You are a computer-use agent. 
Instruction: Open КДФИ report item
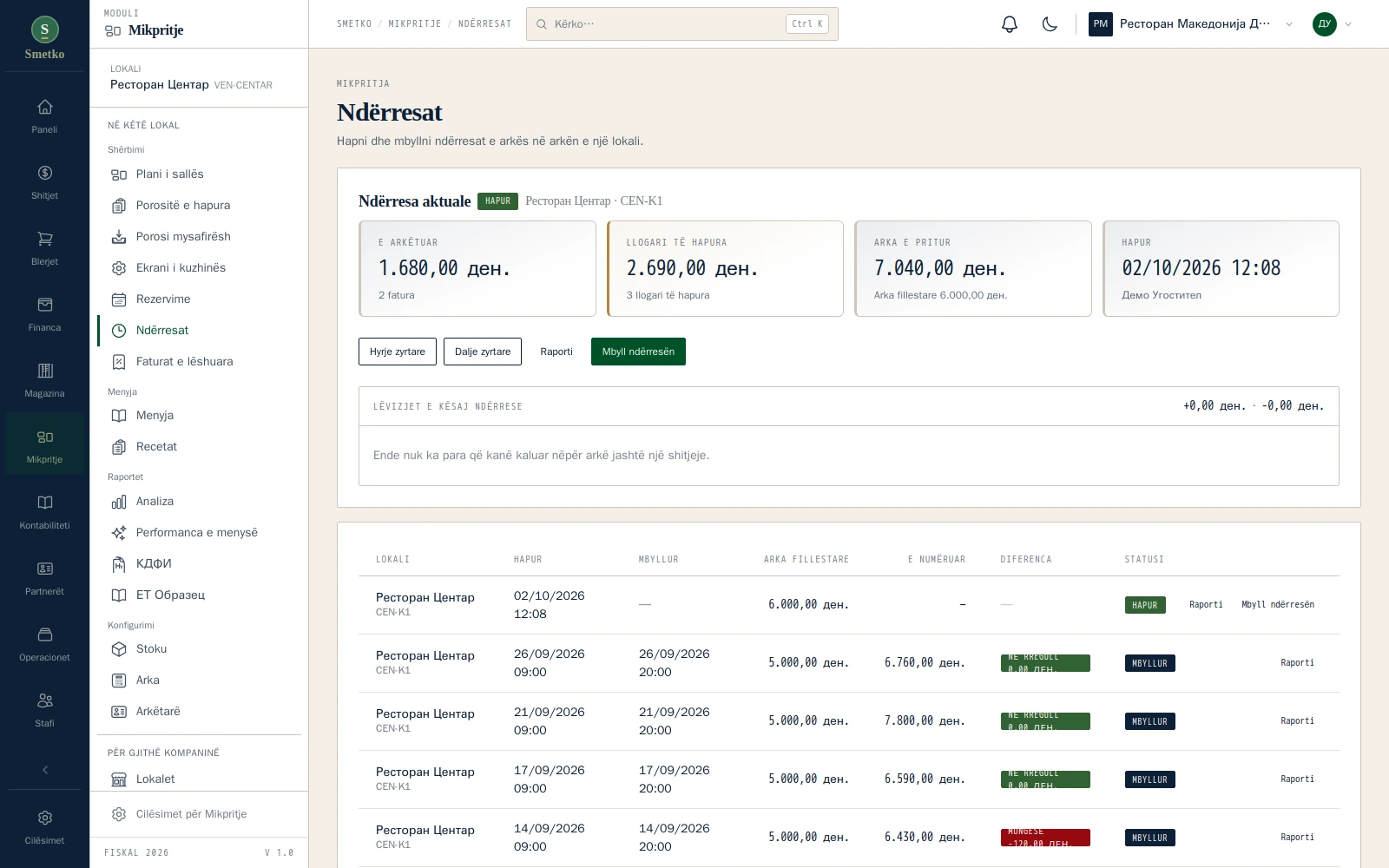click(200, 564)
